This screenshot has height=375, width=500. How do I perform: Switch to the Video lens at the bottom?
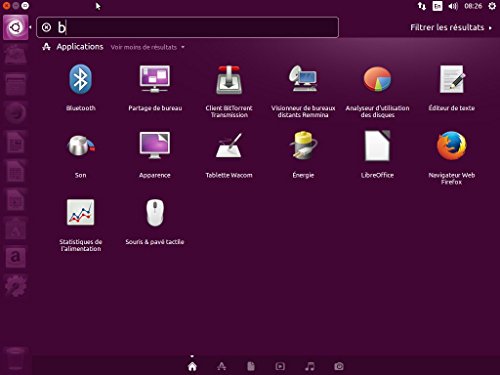coord(280,366)
